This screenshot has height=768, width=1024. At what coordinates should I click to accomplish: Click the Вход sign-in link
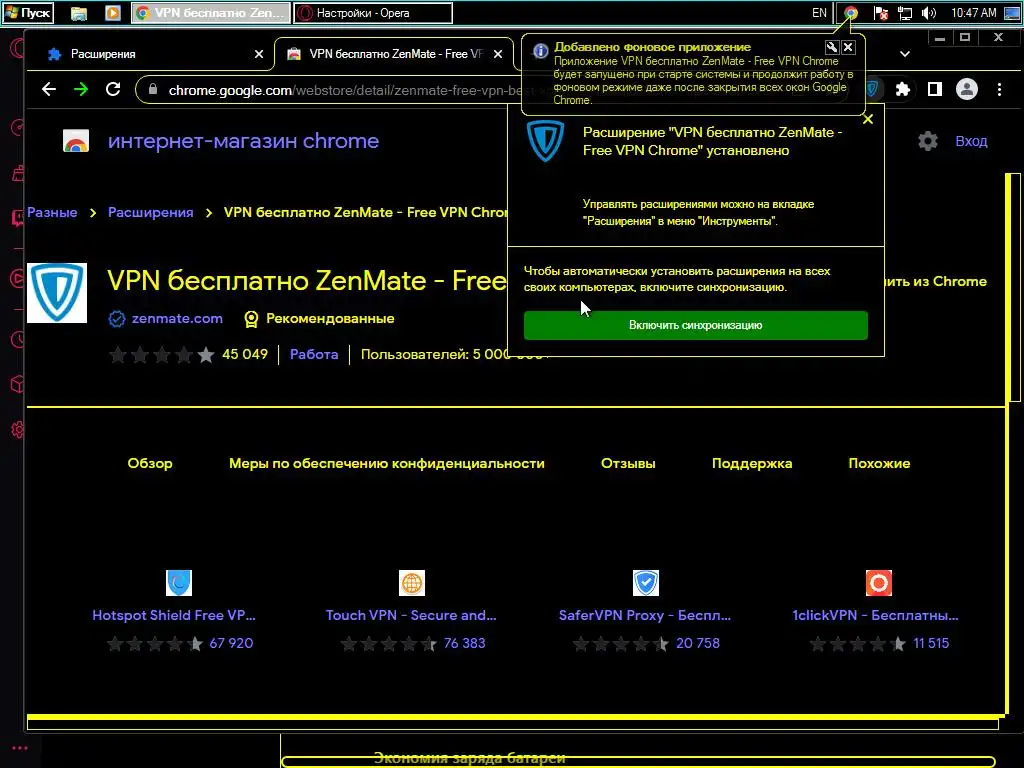coord(971,141)
